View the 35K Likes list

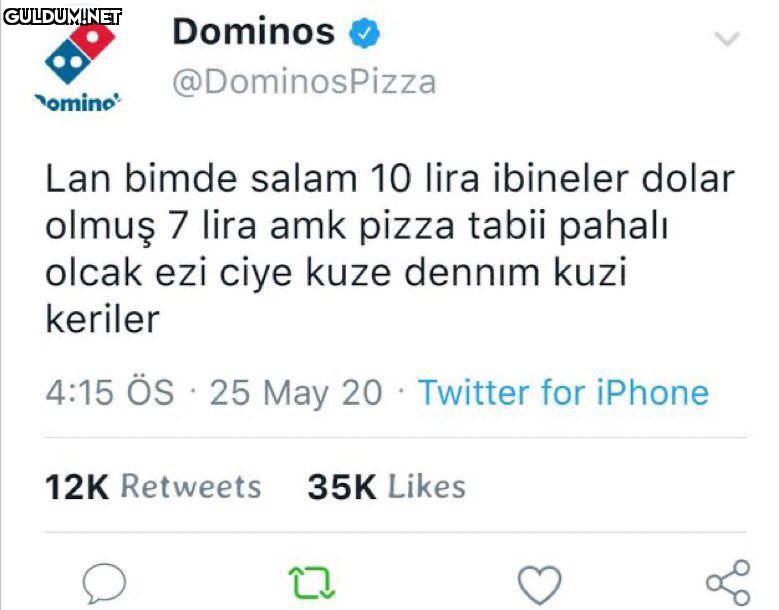pos(386,486)
